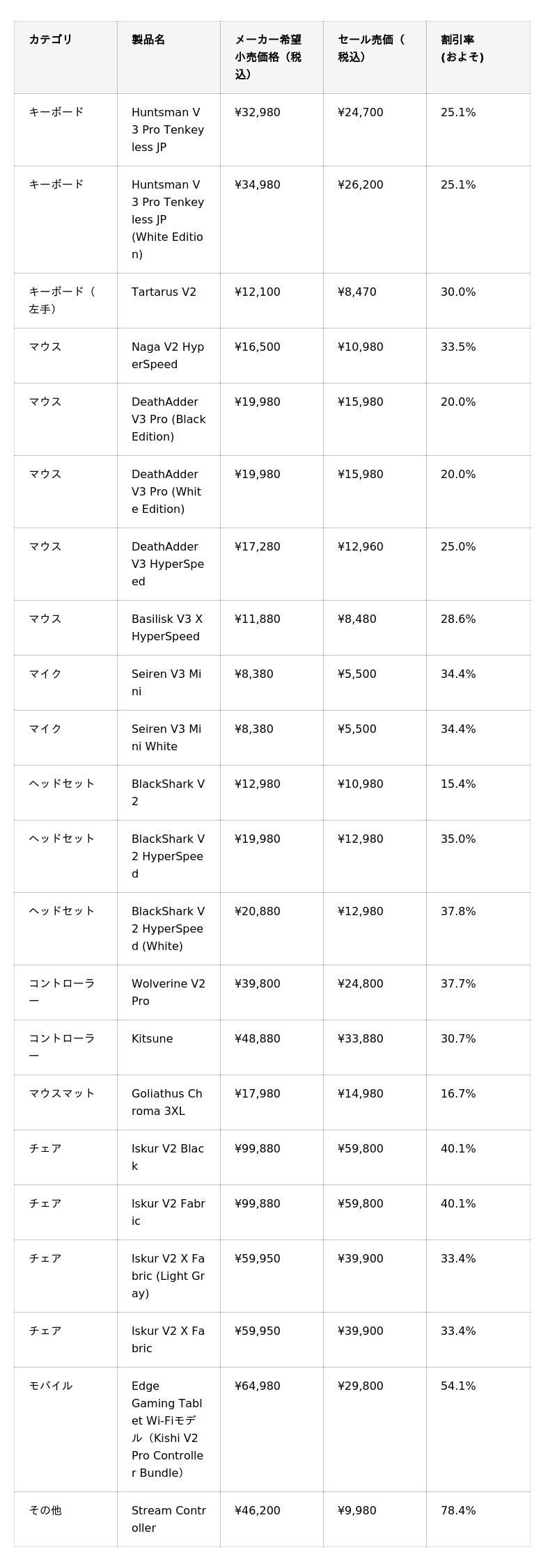Viewport: 557px width, 1568px height.
Task: Select the モバイル category cell
Action: (x=51, y=1386)
